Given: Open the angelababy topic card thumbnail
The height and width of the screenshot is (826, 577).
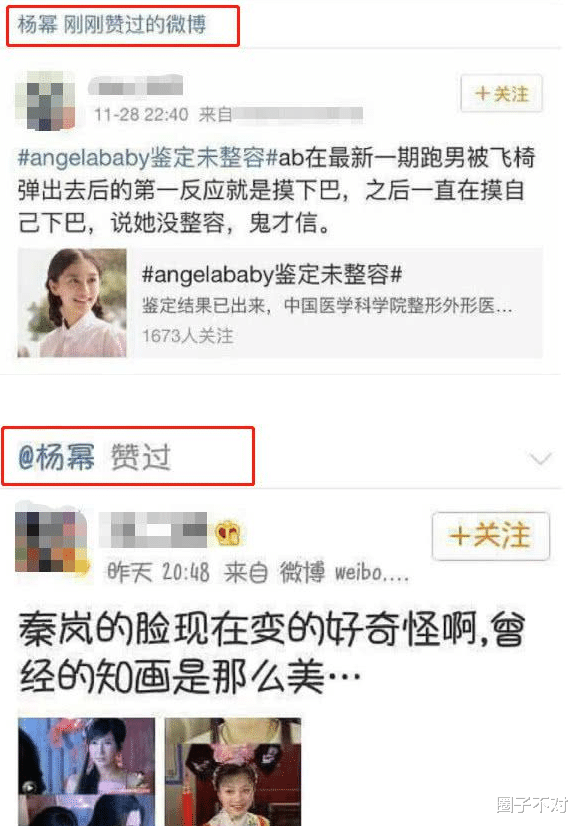Looking at the screenshot, I should 72,303.
